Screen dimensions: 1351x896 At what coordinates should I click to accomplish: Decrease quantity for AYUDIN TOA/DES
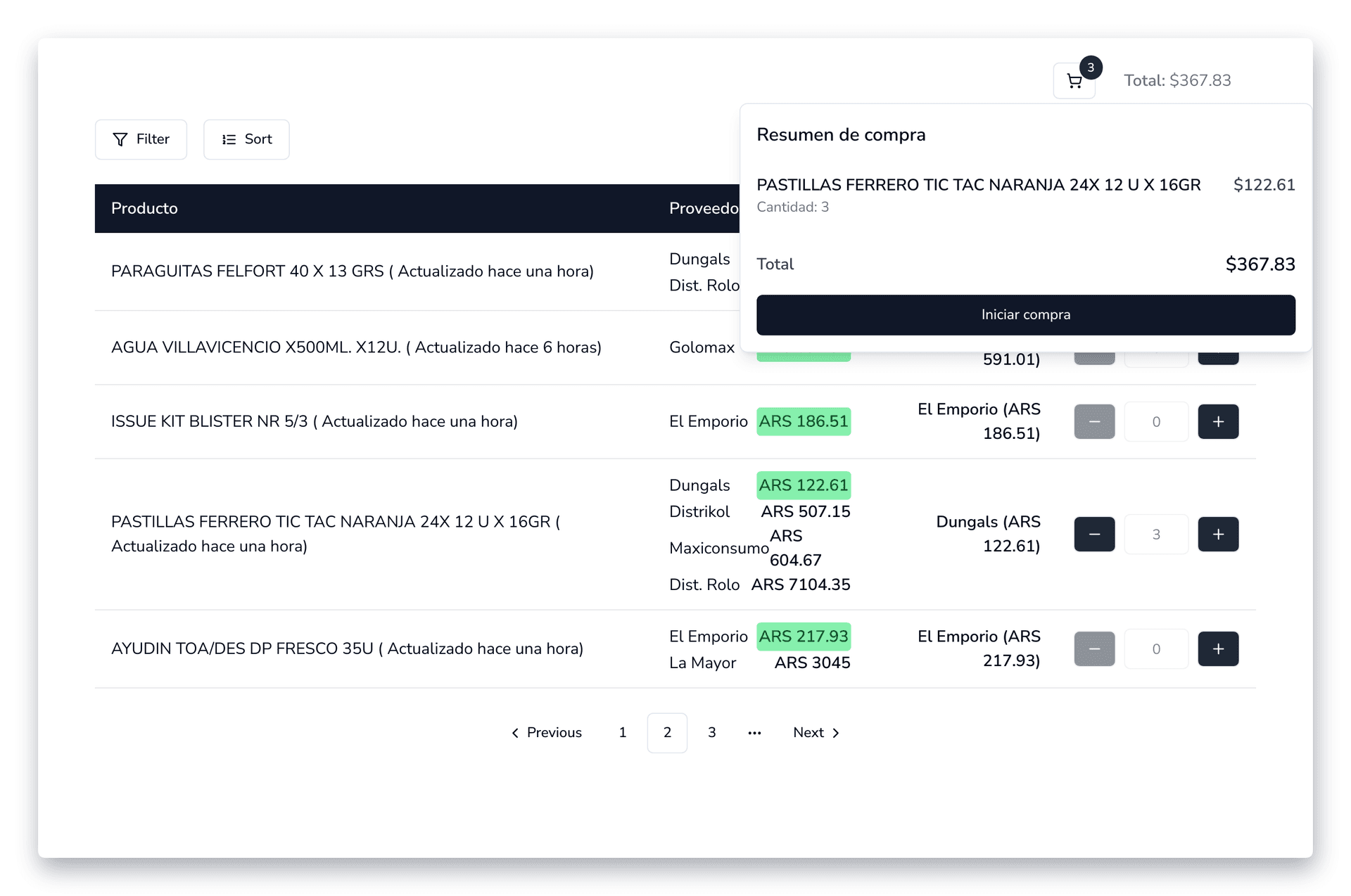click(x=1094, y=648)
